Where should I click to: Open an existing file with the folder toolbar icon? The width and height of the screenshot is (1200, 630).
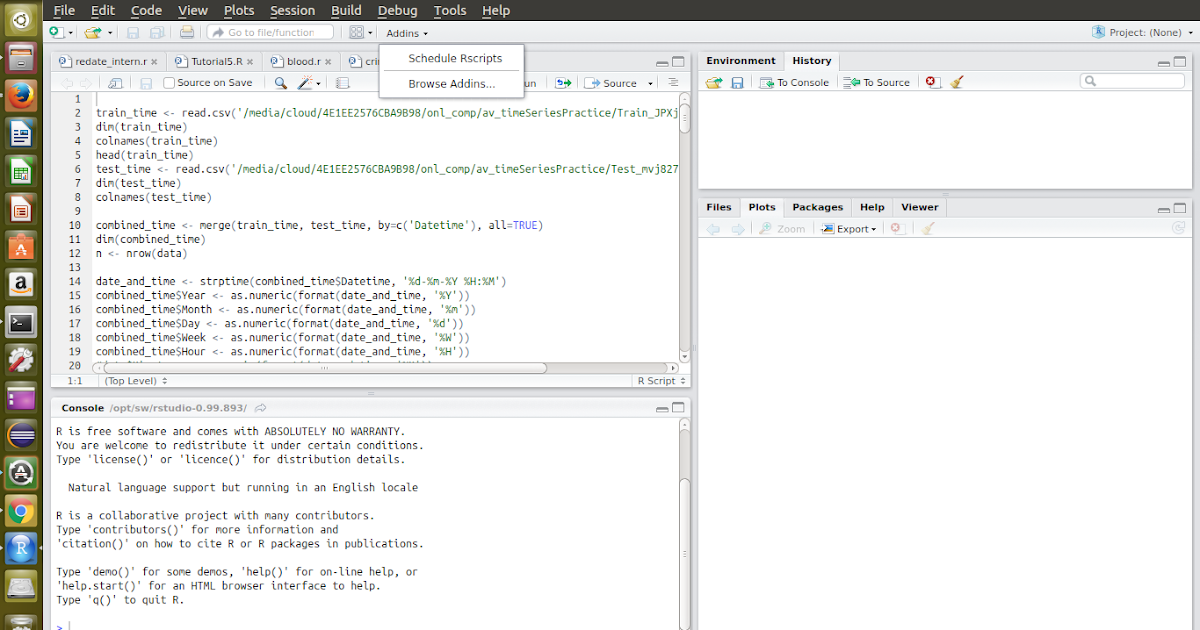[x=93, y=32]
